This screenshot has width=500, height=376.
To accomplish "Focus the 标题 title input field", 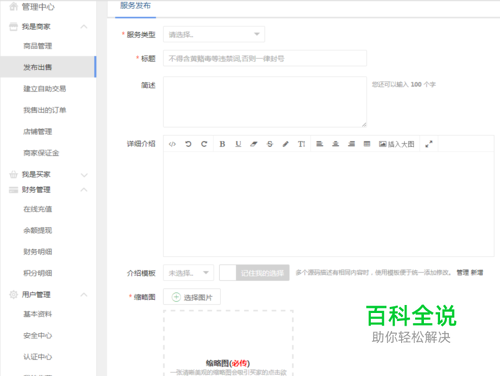I will (x=265, y=58).
